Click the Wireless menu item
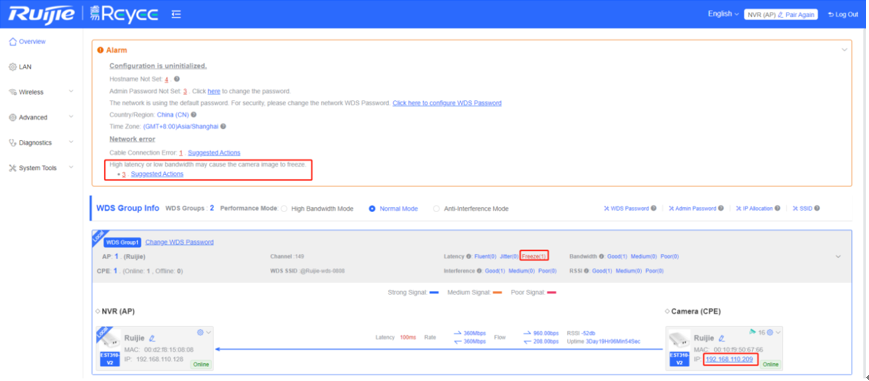 click(x=31, y=92)
